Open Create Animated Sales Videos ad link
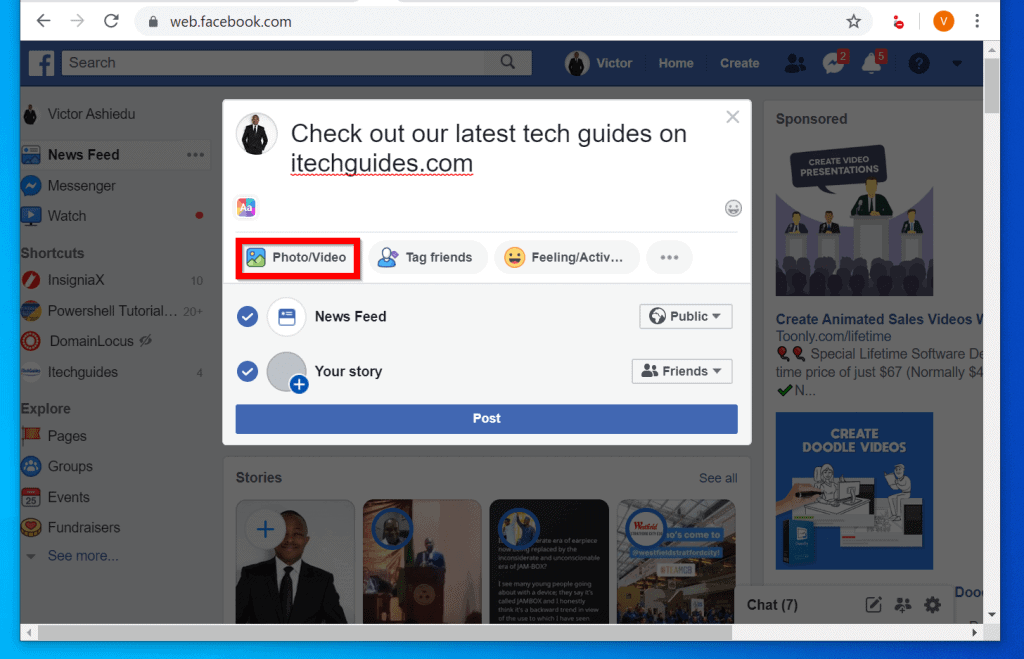1024x659 pixels. point(878,319)
